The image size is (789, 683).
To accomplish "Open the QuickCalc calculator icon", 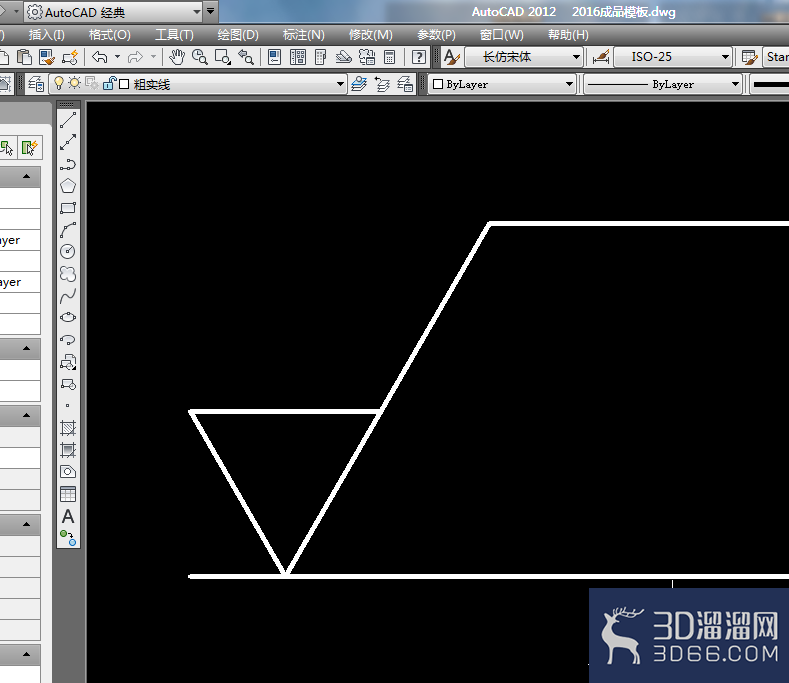I will click(389, 57).
